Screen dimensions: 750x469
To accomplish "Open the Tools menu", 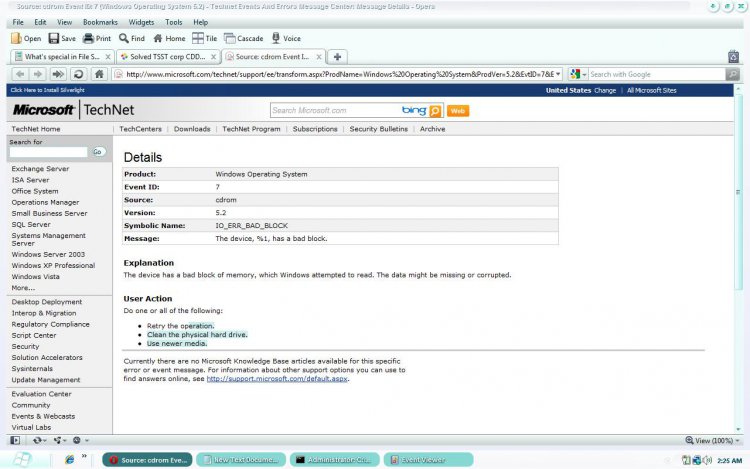I will click(174, 22).
